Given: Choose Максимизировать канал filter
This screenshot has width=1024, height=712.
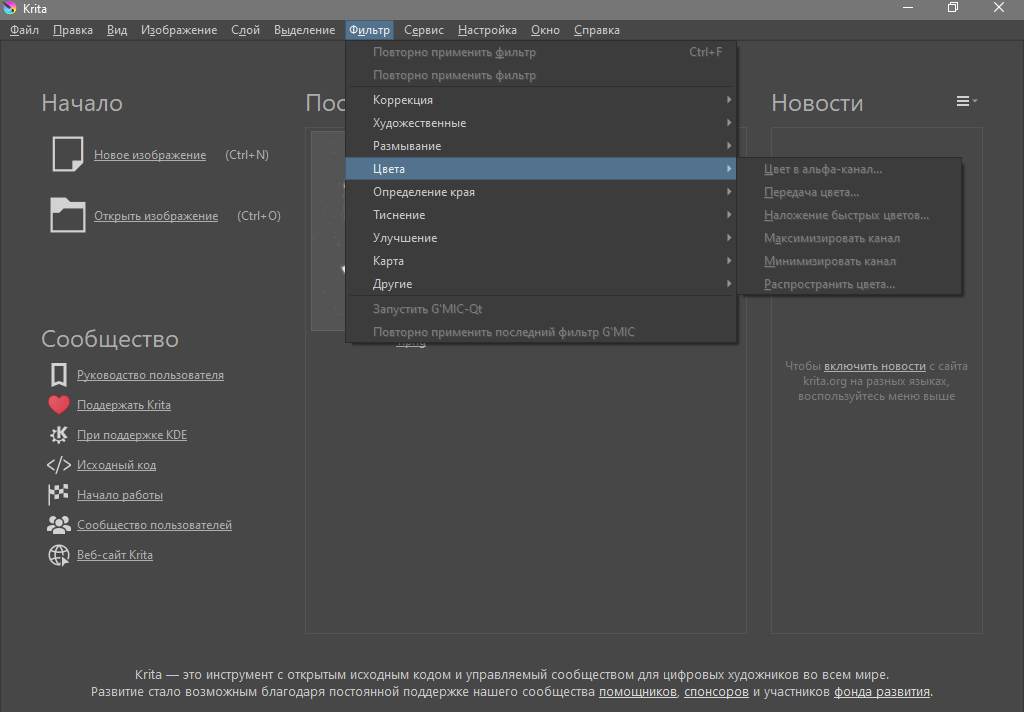Looking at the screenshot, I should point(849,238).
